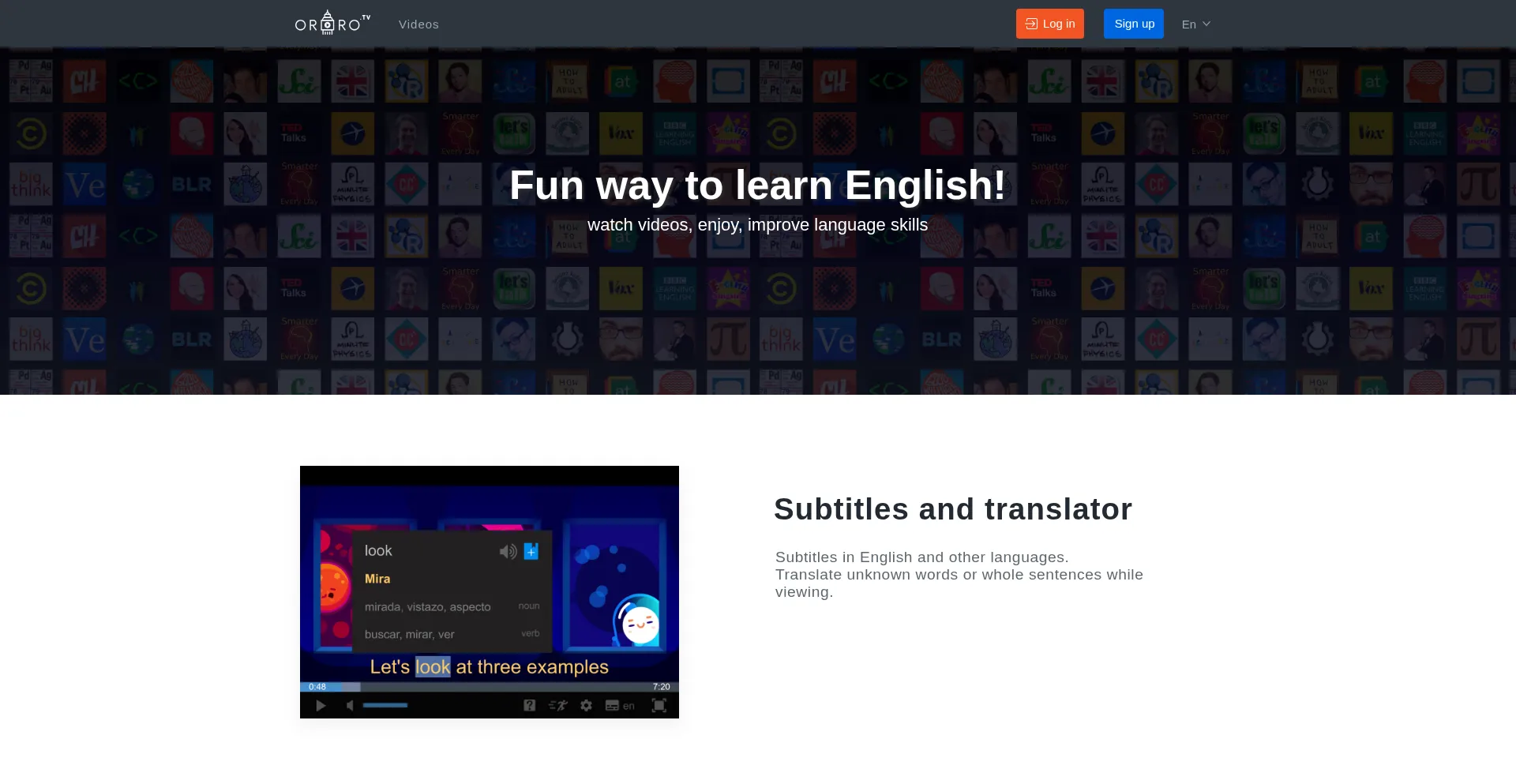
Task: Add look to dictionary with plus bookmark
Action: pyautogui.click(x=531, y=551)
